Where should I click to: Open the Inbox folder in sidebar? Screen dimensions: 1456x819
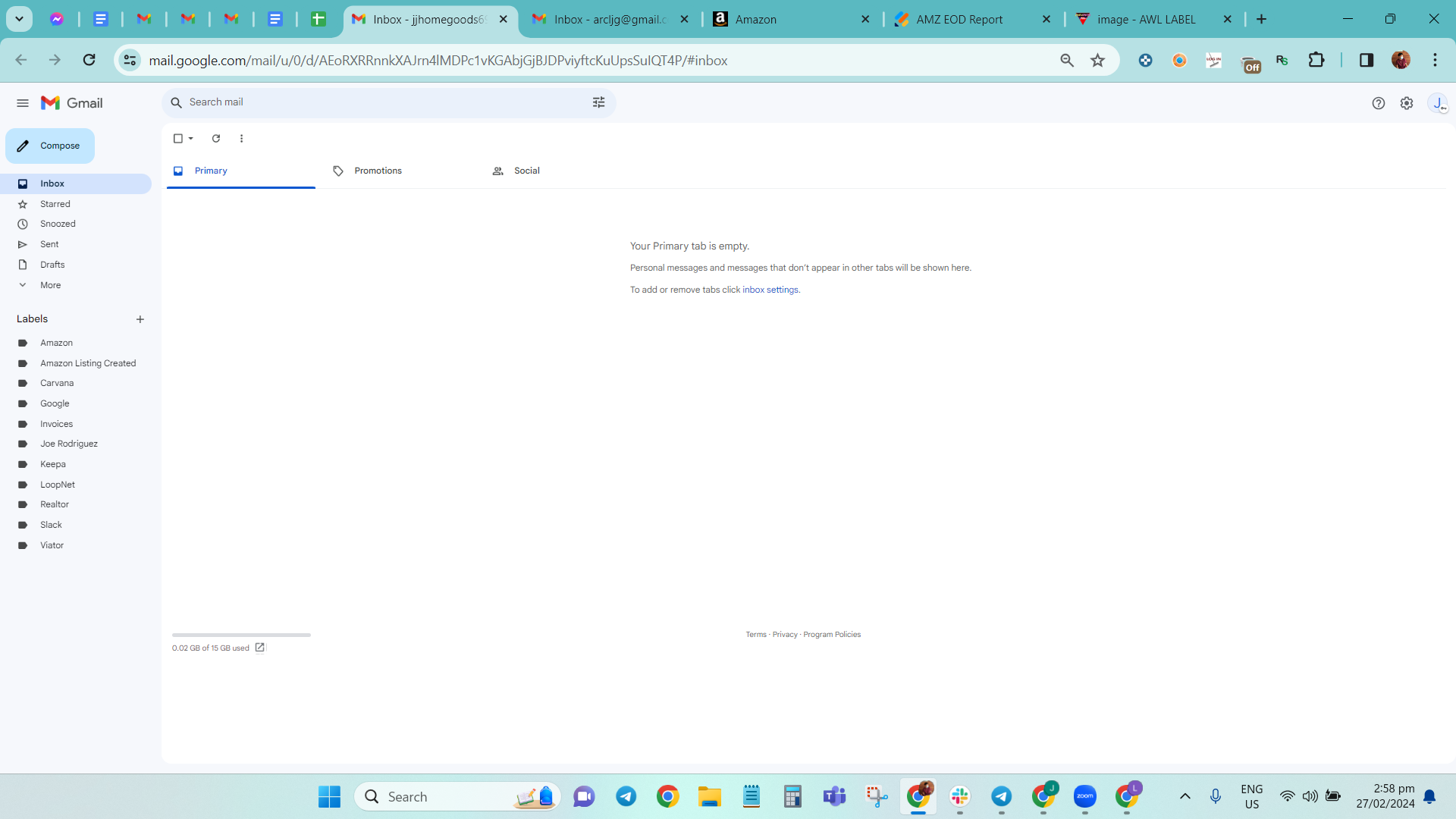[x=76, y=184]
